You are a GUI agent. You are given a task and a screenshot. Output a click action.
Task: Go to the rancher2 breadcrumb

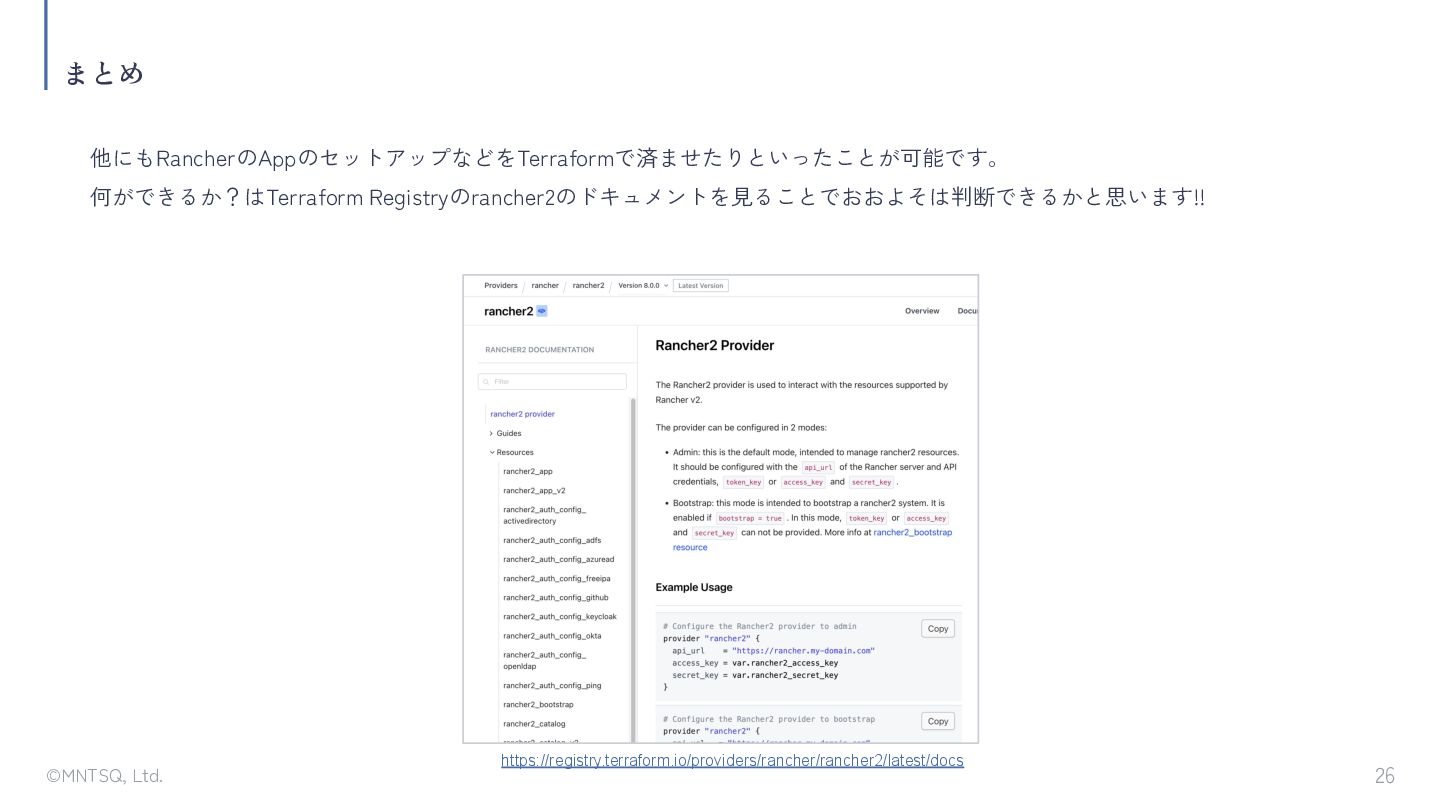pyautogui.click(x=588, y=286)
